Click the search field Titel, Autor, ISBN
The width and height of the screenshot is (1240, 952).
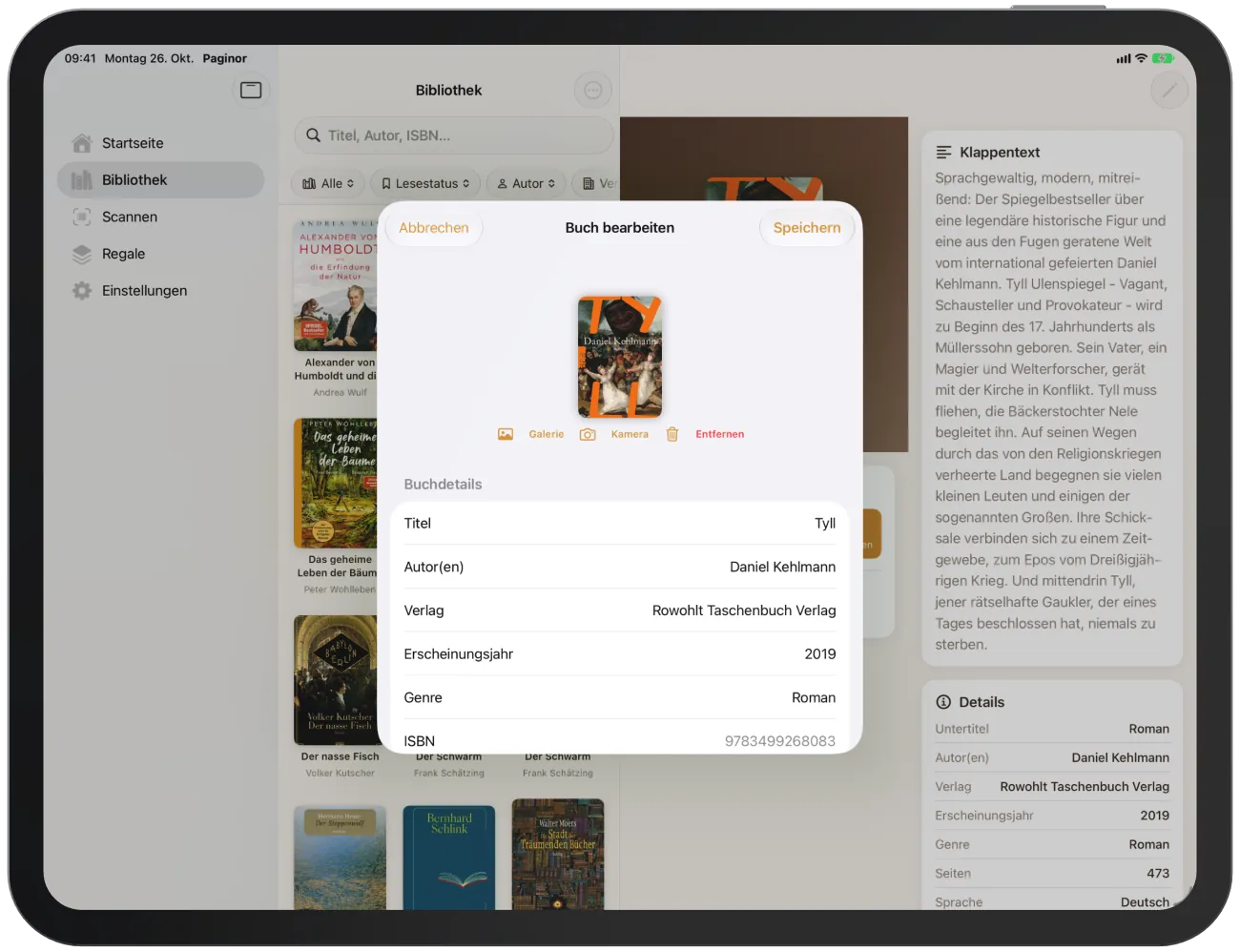coord(453,135)
